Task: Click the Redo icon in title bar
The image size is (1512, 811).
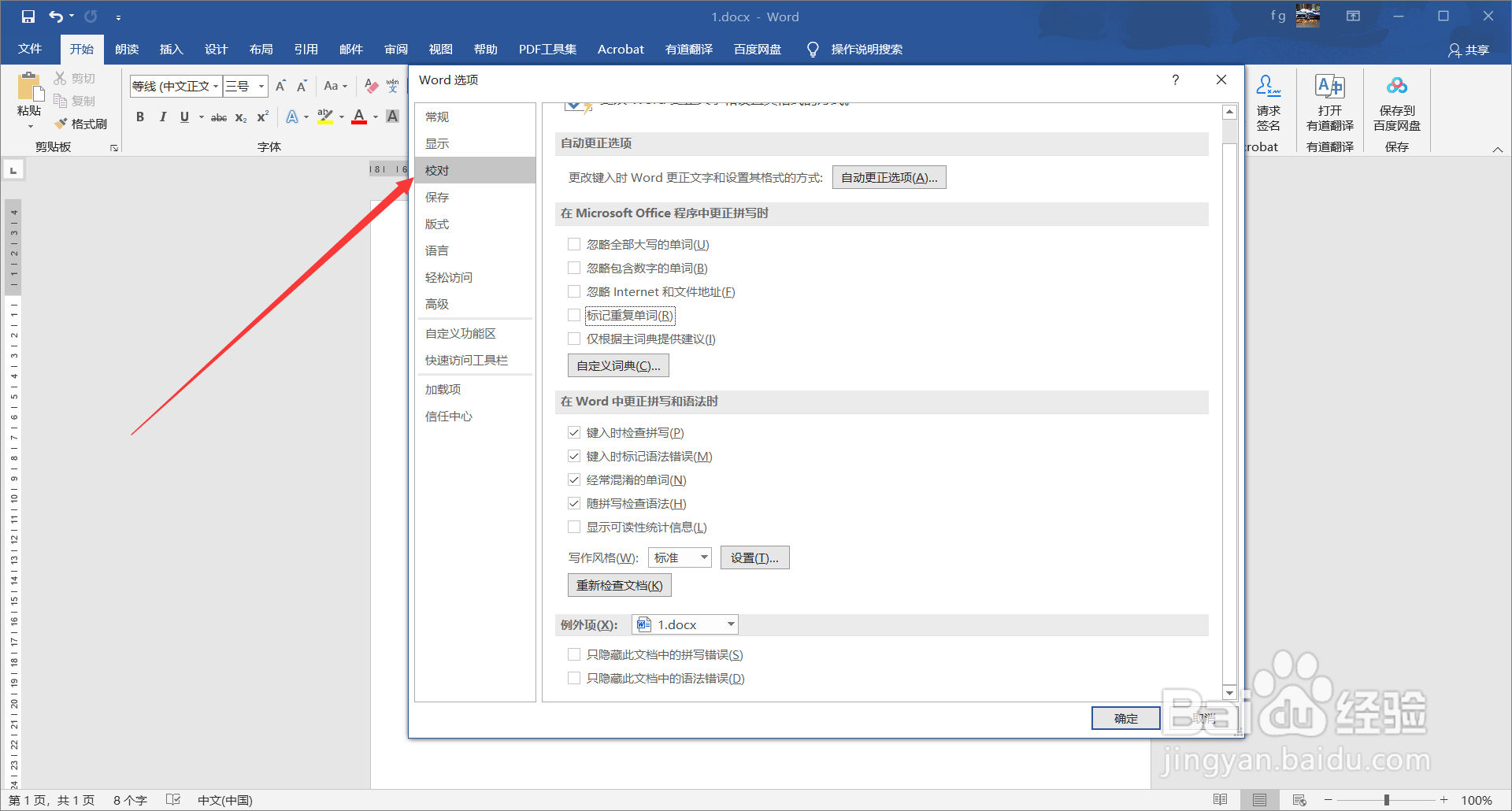Action: tap(91, 17)
